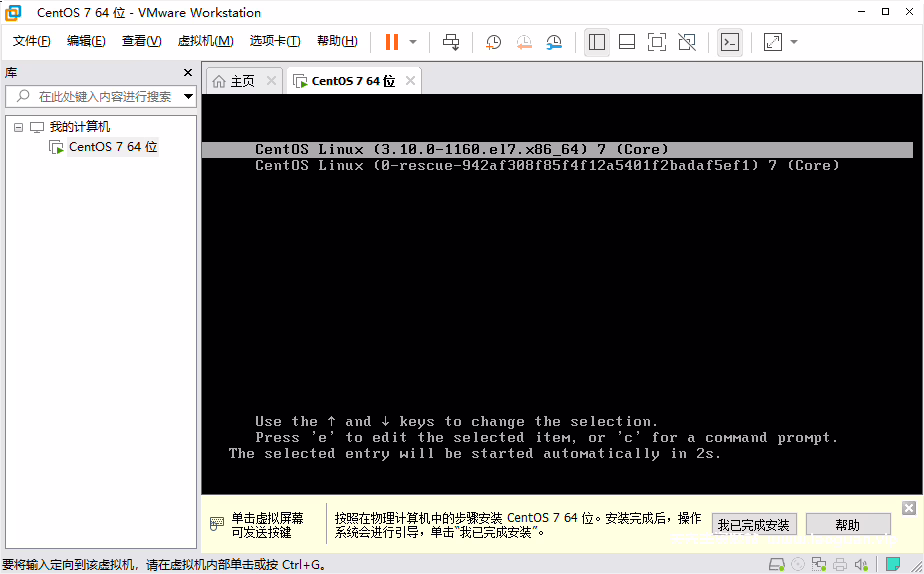This screenshot has width=924, height=574.
Task: Close the CentOS 7 64 位 tab
Action: pyautogui.click(x=411, y=81)
